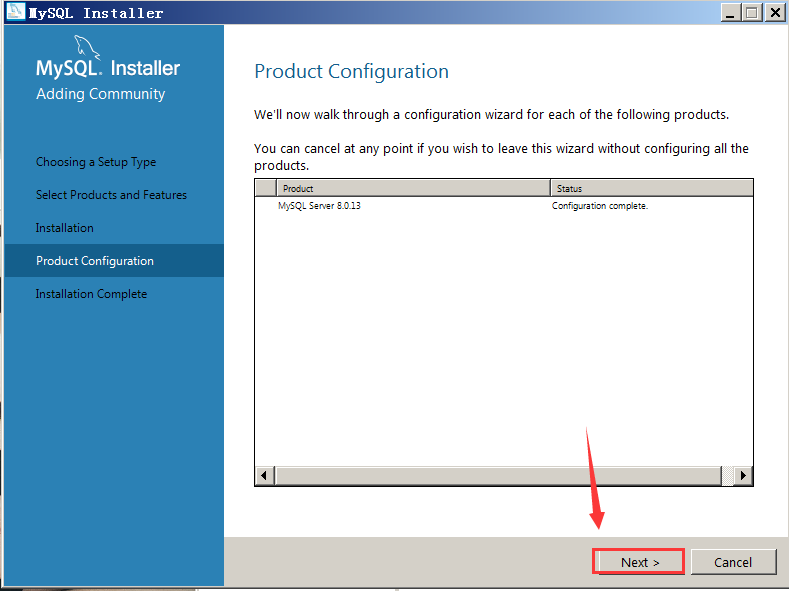The height and width of the screenshot is (591, 789).
Task: Click the Product column header
Action: click(x=413, y=188)
